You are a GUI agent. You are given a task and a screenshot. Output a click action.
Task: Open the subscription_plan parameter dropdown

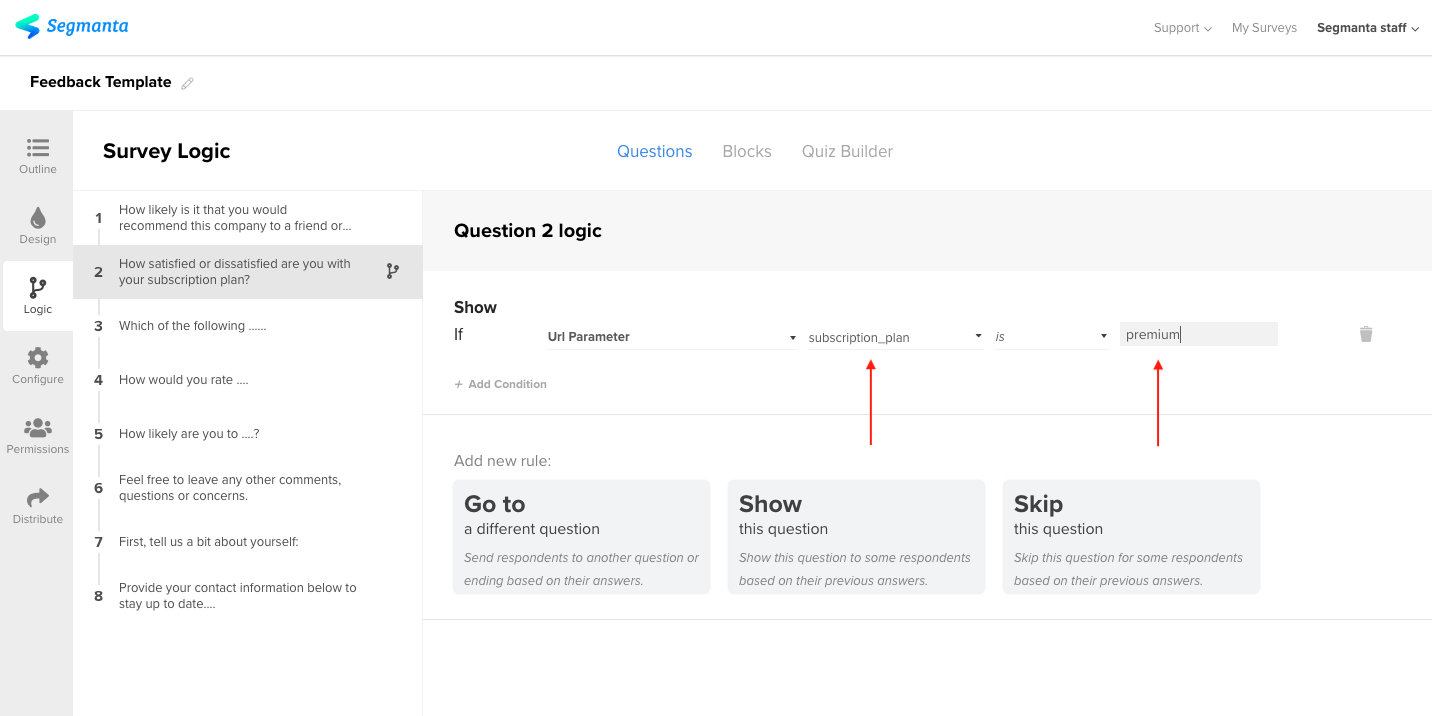click(x=895, y=337)
